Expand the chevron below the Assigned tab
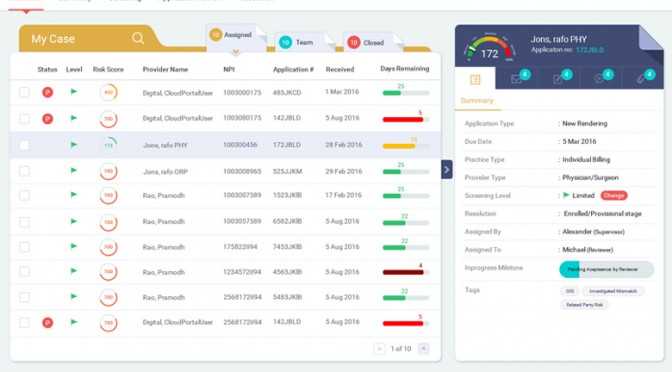Screen dimensions: 672x372 point(235,52)
